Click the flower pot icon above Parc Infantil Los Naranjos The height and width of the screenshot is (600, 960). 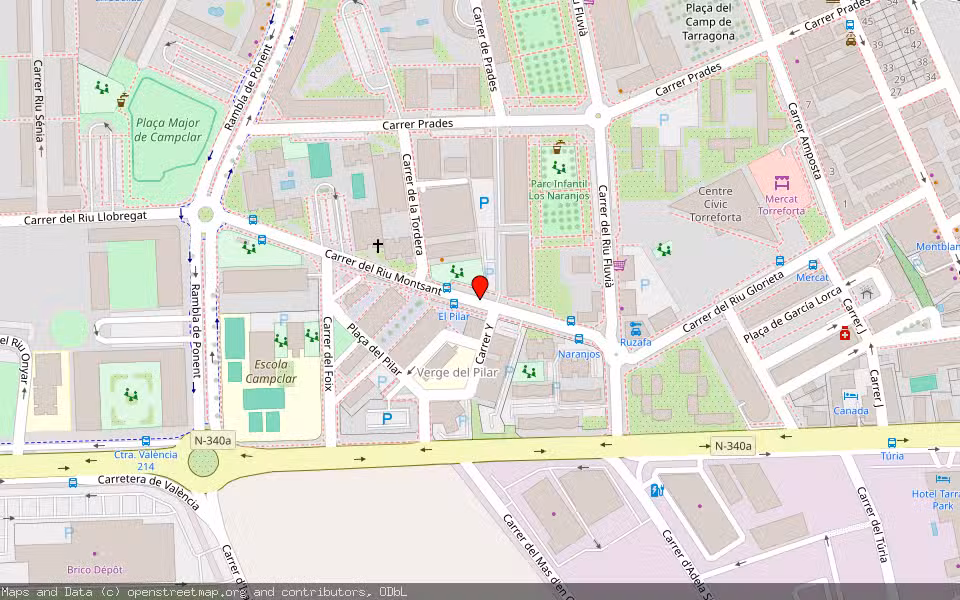click(558, 148)
